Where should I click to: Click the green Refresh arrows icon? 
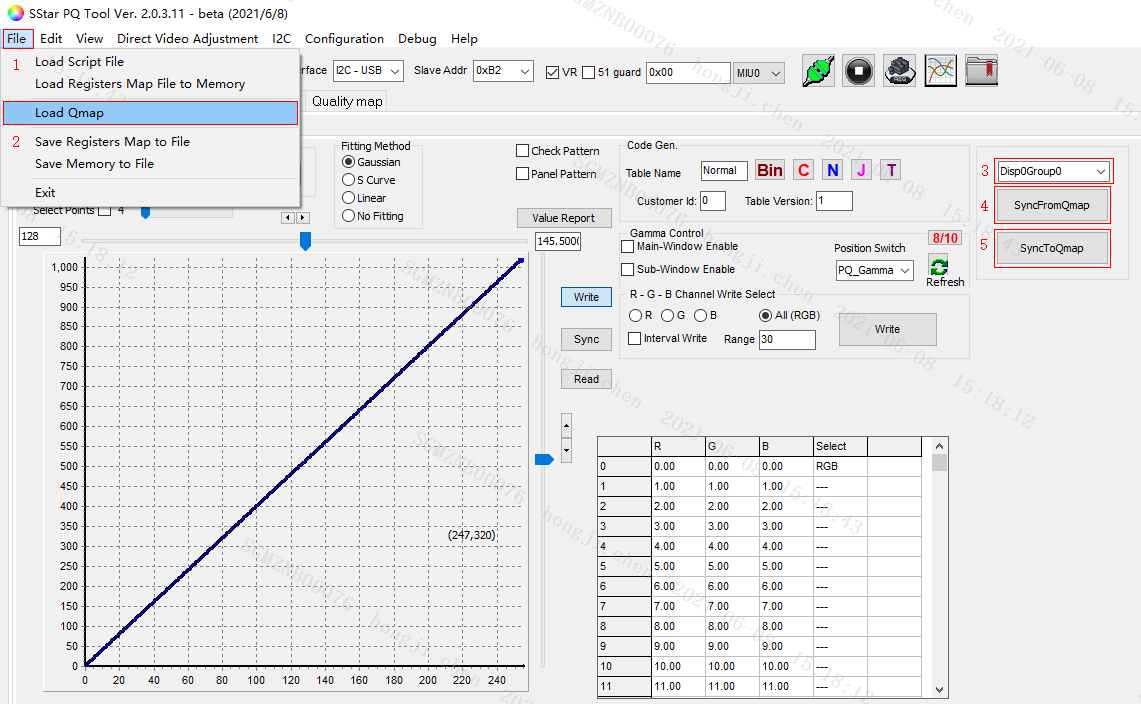[939, 266]
